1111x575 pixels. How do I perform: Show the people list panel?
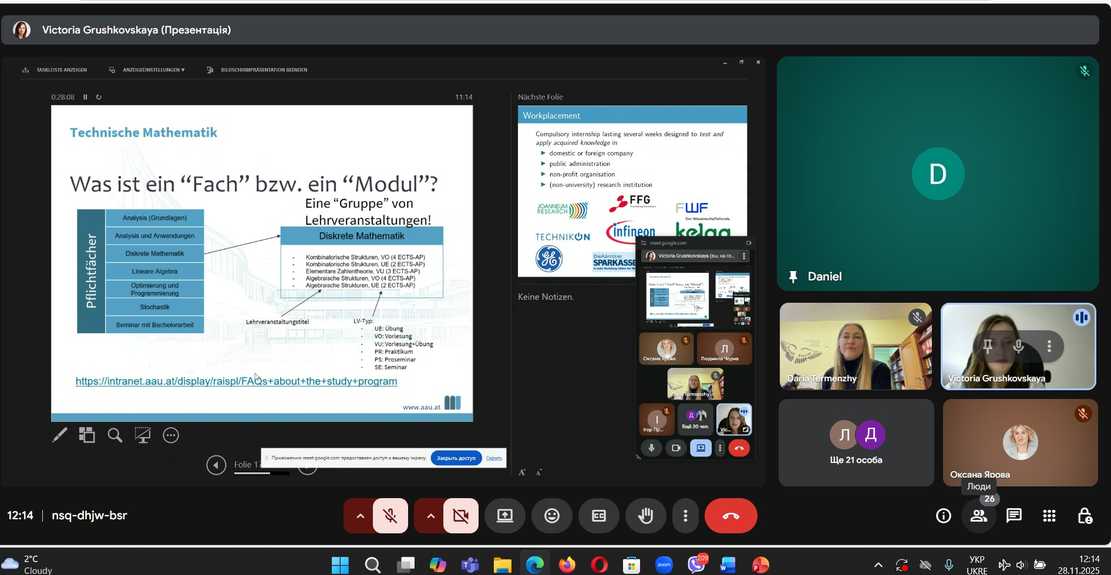[x=978, y=516]
